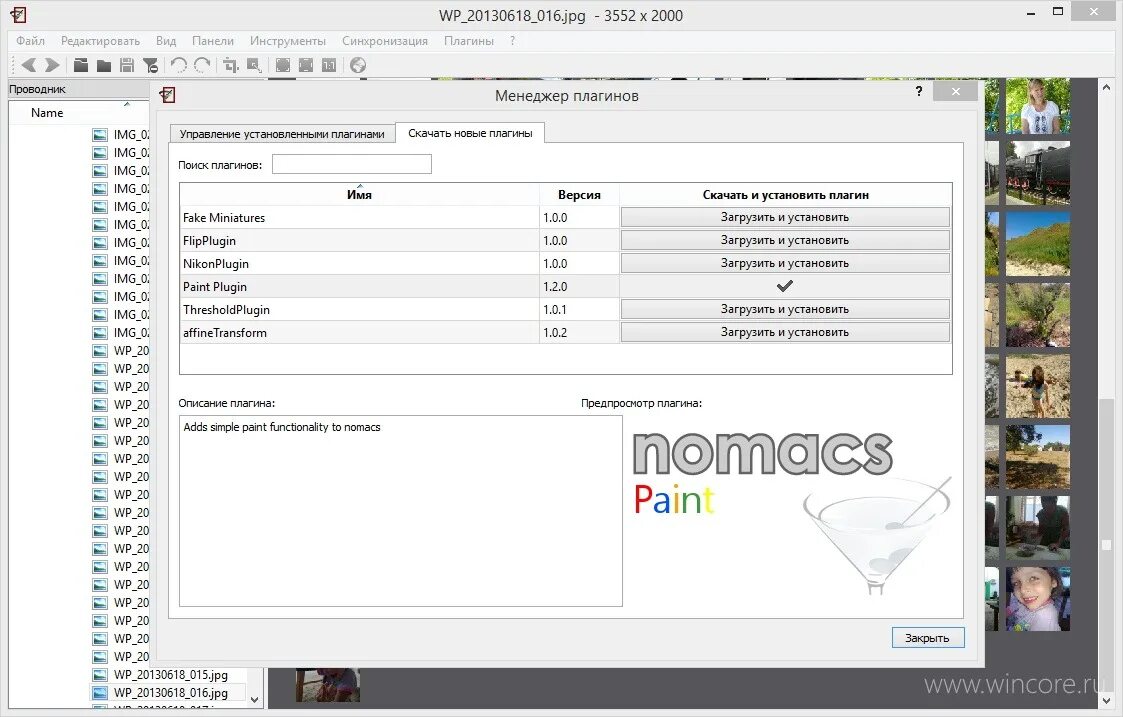The image size is (1123, 717).
Task: Click the frameless view toolbar icon
Action: tap(306, 65)
